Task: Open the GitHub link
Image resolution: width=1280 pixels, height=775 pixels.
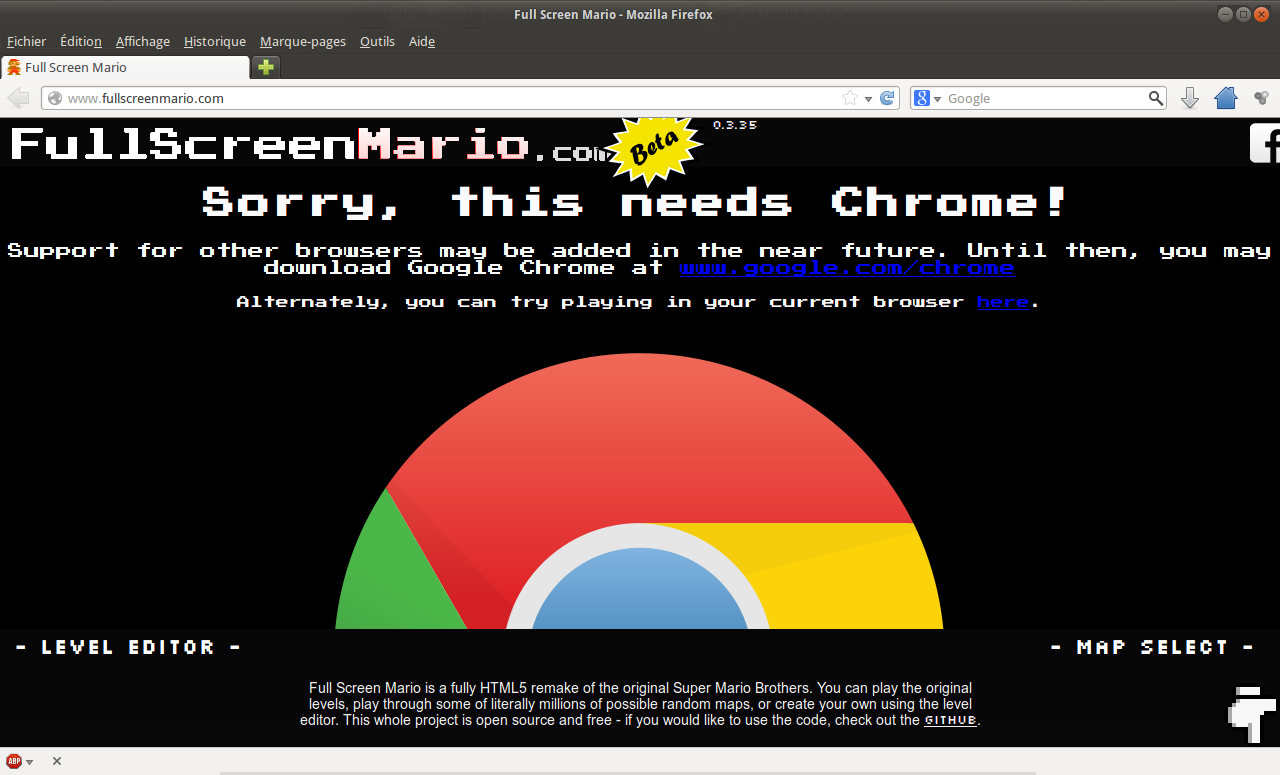Action: pos(950,720)
